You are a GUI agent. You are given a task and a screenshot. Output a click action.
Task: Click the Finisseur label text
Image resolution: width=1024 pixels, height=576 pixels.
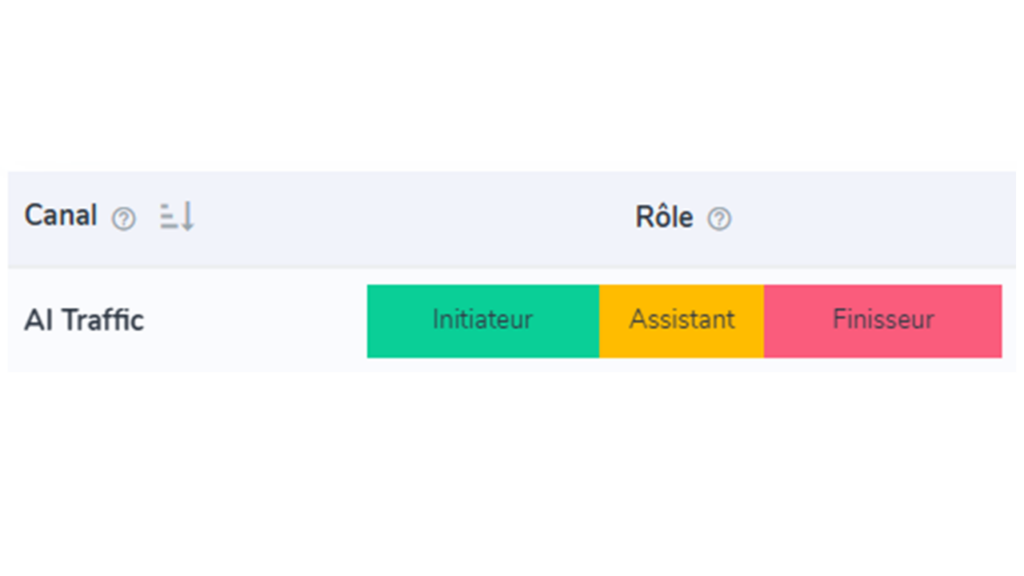[x=883, y=319]
